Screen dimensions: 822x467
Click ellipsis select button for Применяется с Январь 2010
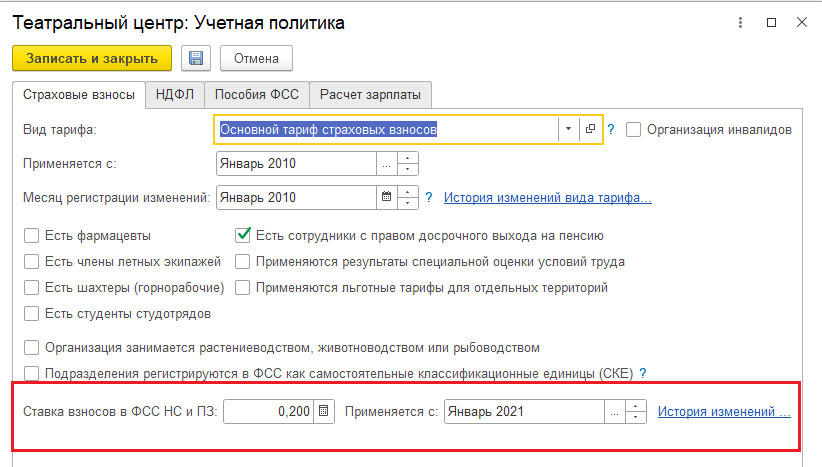[386, 164]
